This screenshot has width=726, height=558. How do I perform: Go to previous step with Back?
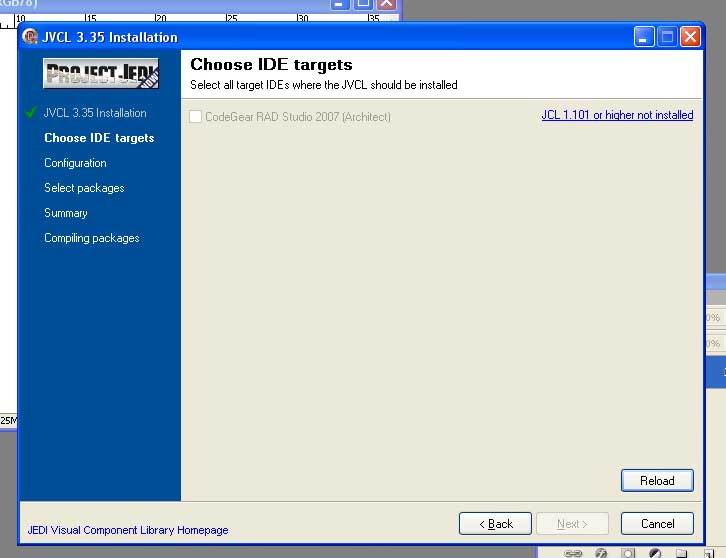coord(495,523)
